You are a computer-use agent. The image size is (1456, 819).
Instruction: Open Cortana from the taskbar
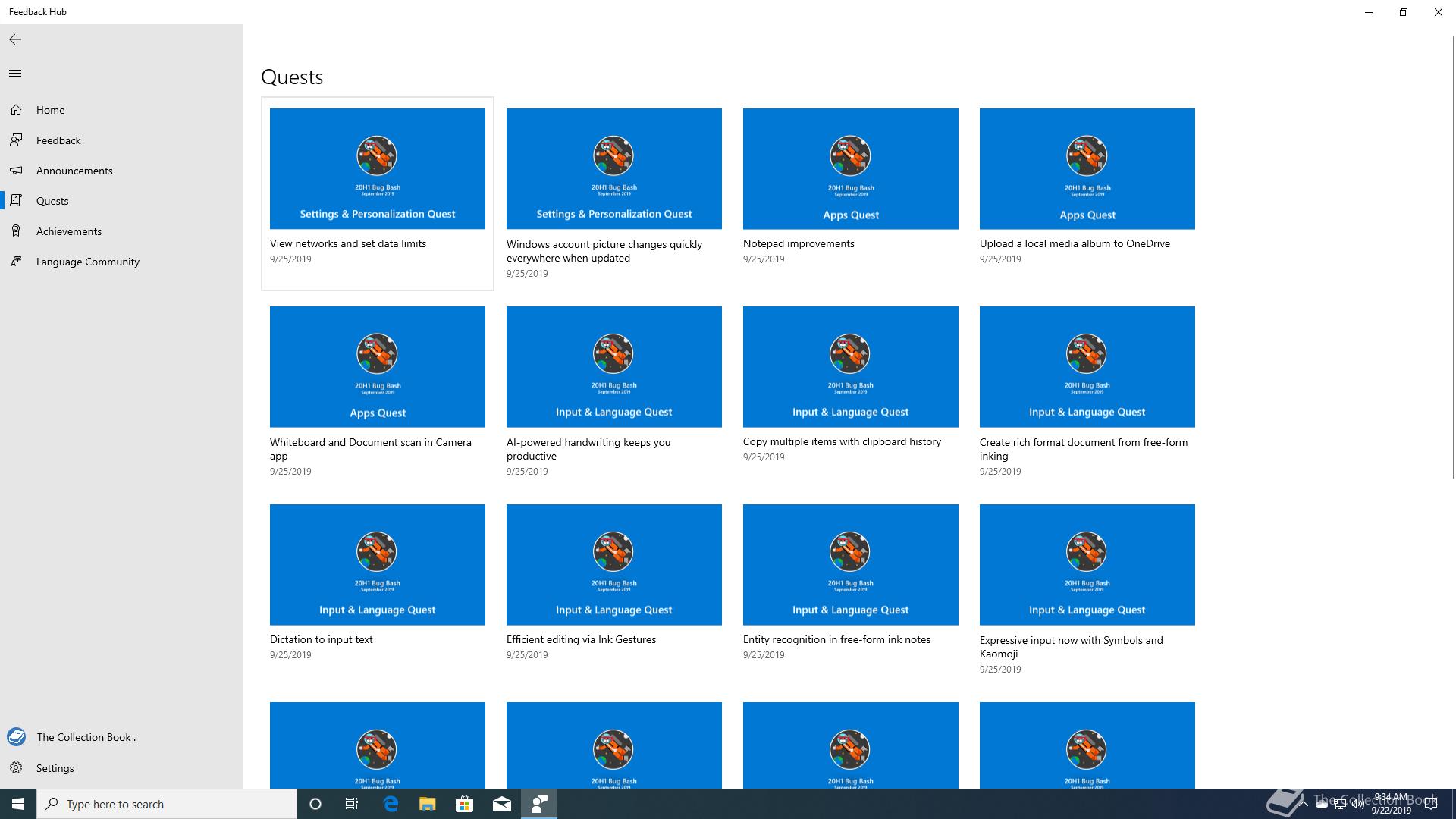315,804
